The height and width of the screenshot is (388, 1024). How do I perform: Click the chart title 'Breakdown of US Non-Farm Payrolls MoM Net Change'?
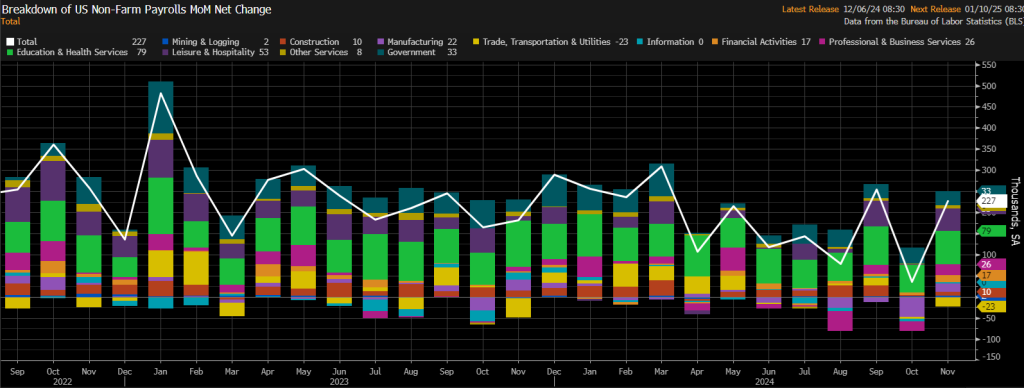(x=136, y=9)
